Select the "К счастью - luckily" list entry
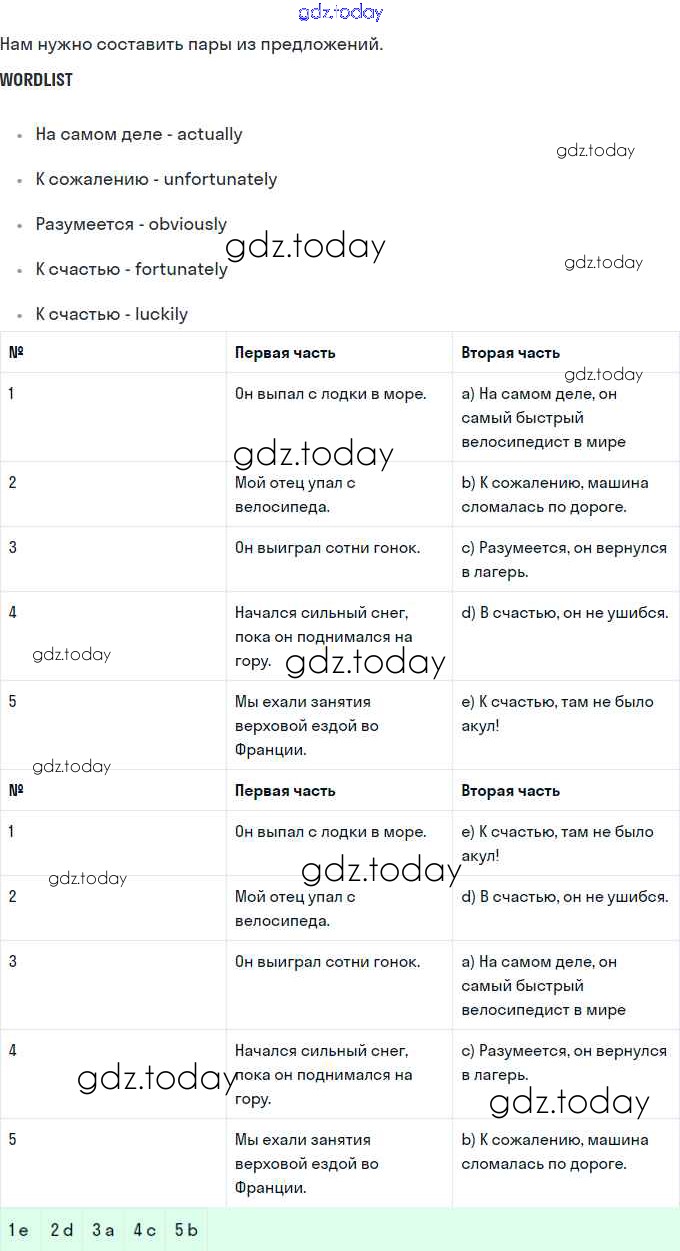This screenshot has height=1251, width=680. coord(111,314)
